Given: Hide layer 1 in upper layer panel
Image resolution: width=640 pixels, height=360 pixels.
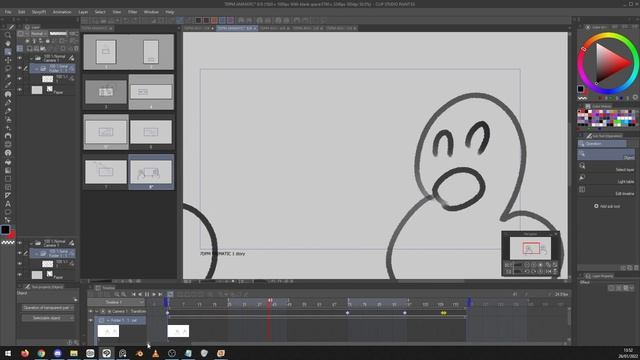Looking at the screenshot, I should point(20,79).
